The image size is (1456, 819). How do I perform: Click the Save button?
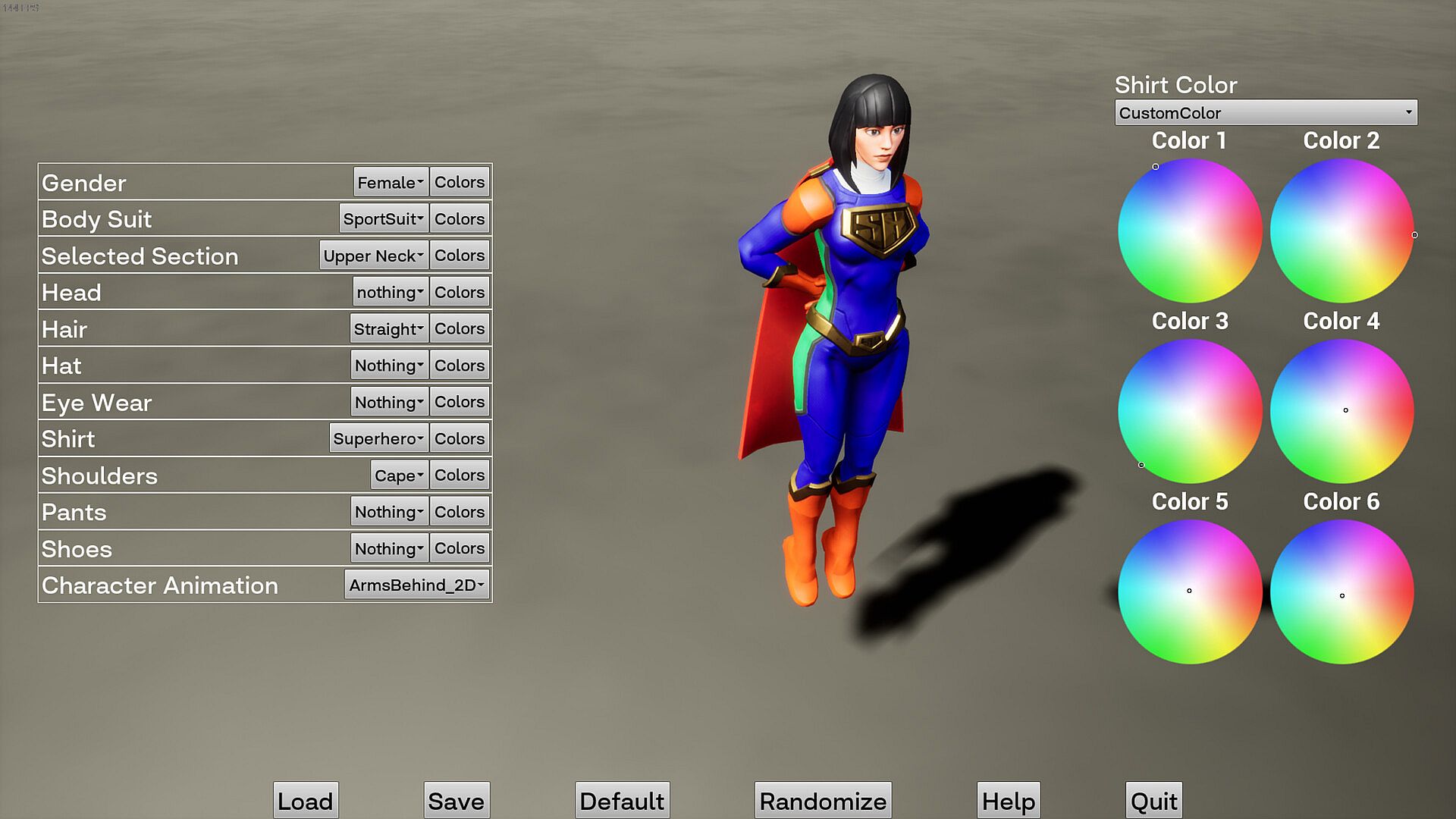456,801
